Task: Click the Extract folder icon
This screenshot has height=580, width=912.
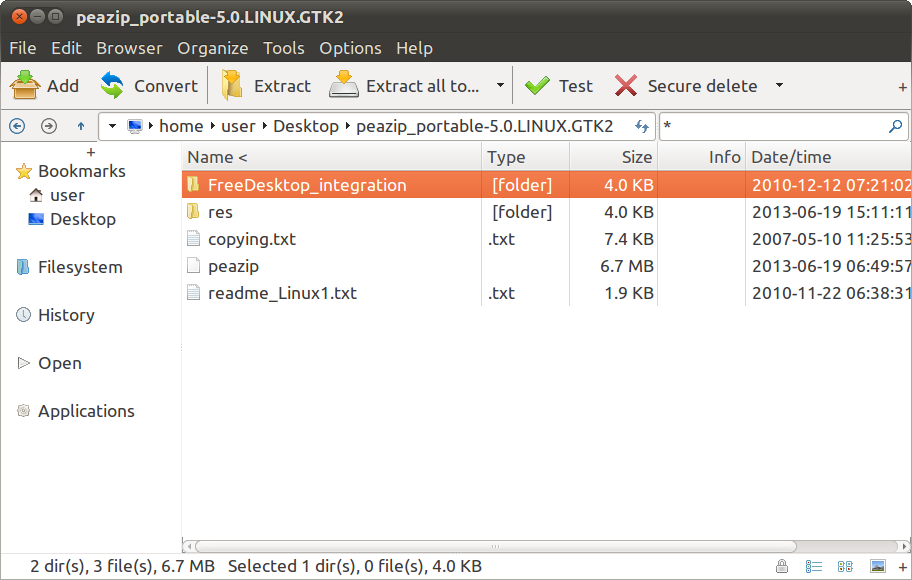Action: click(x=231, y=86)
